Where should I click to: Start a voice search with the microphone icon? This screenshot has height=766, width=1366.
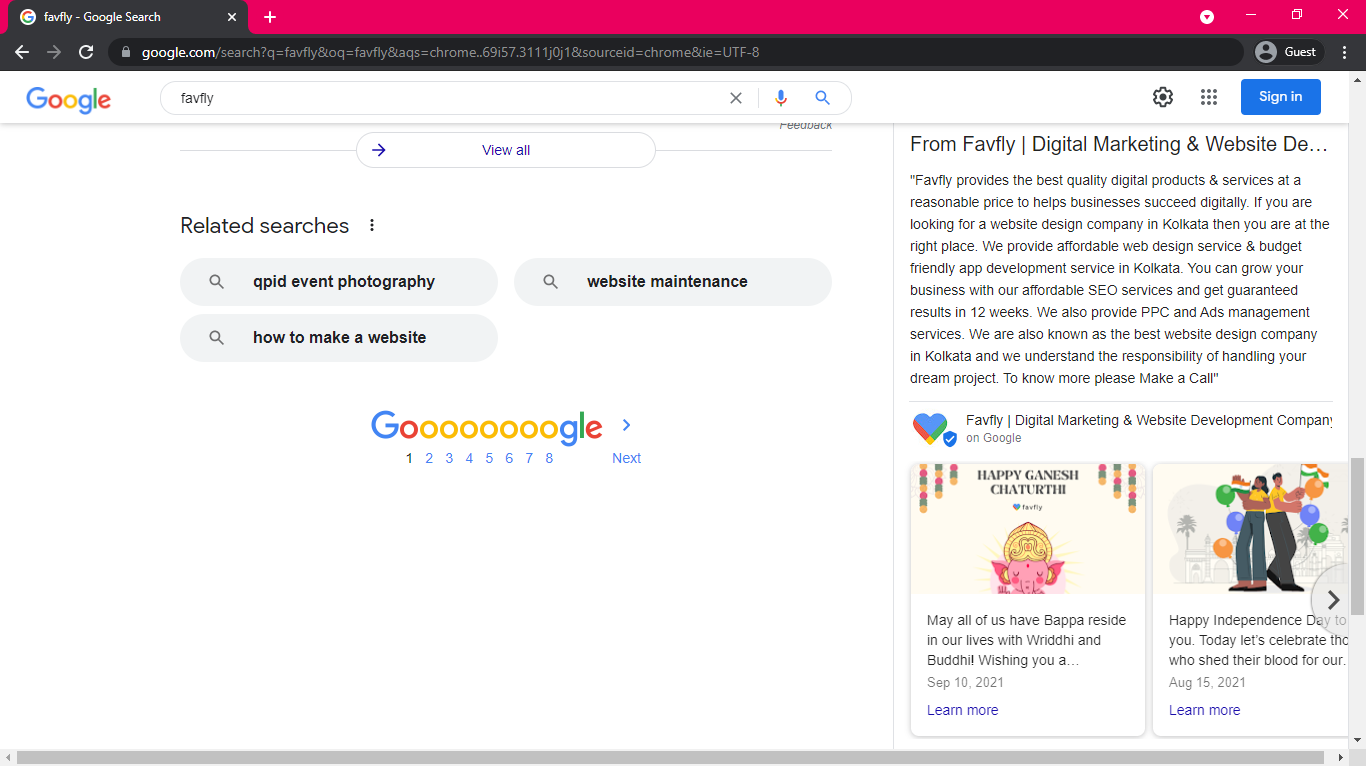tap(781, 97)
